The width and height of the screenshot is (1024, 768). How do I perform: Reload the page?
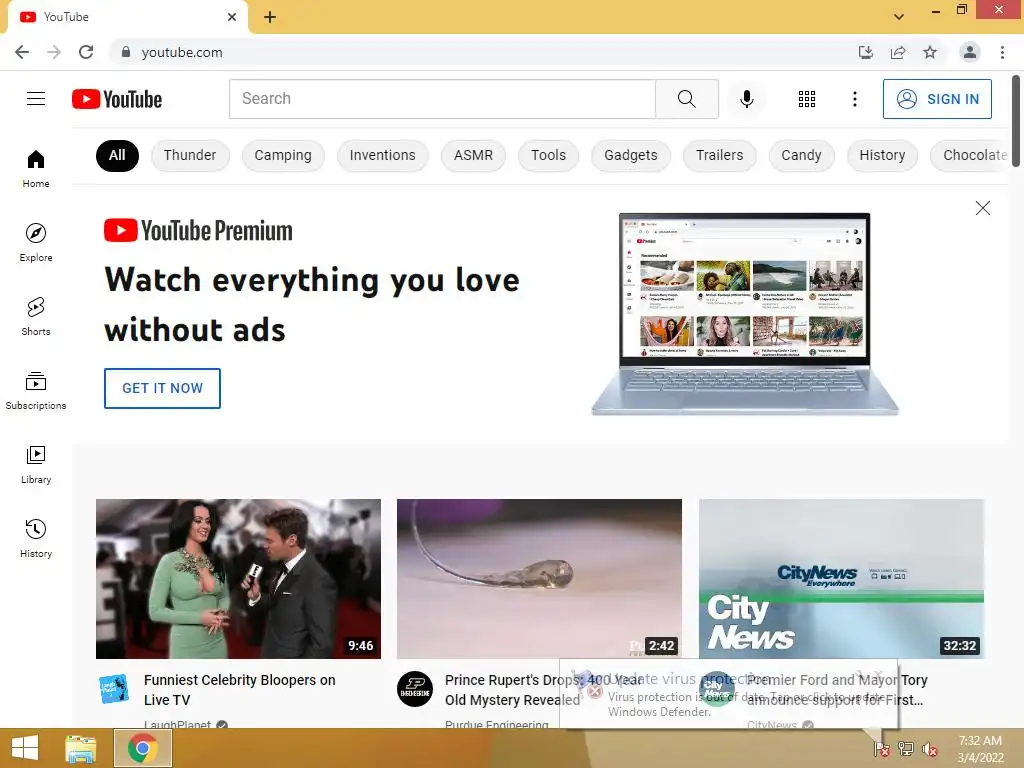point(86,52)
